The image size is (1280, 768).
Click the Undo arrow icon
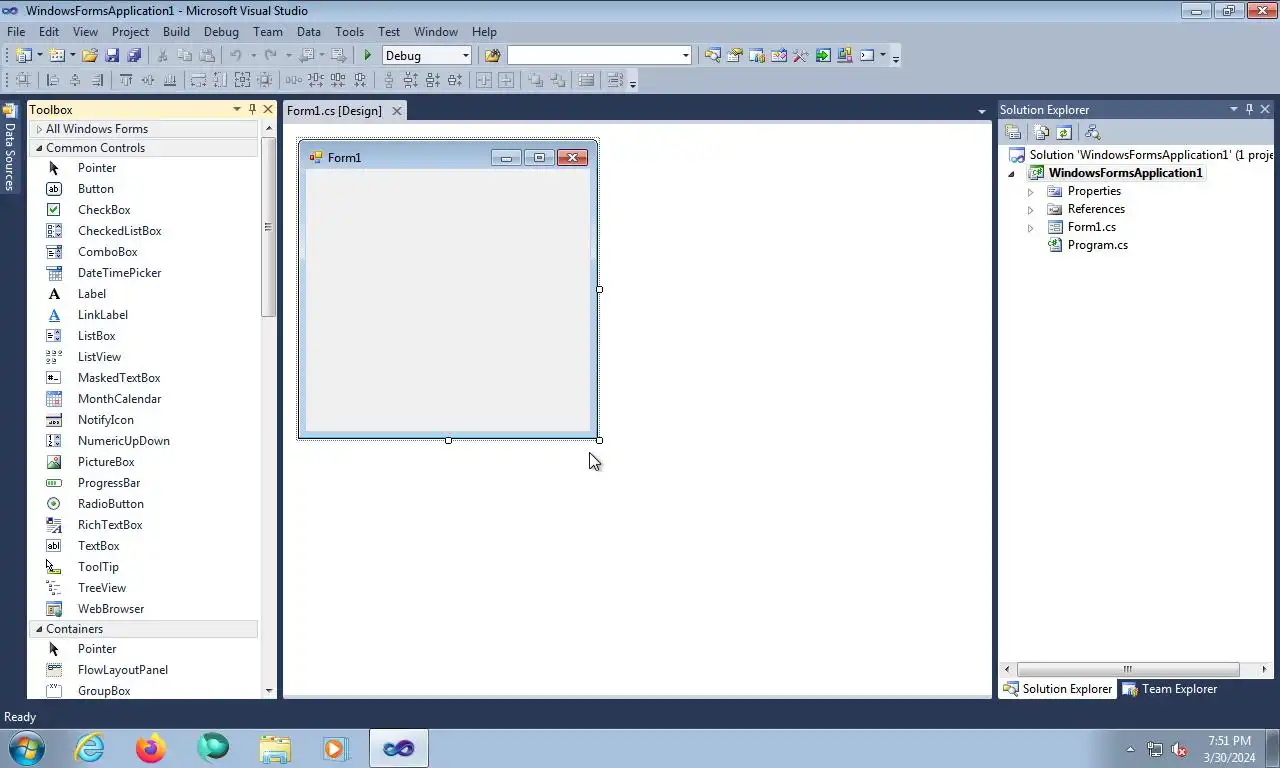(236, 55)
